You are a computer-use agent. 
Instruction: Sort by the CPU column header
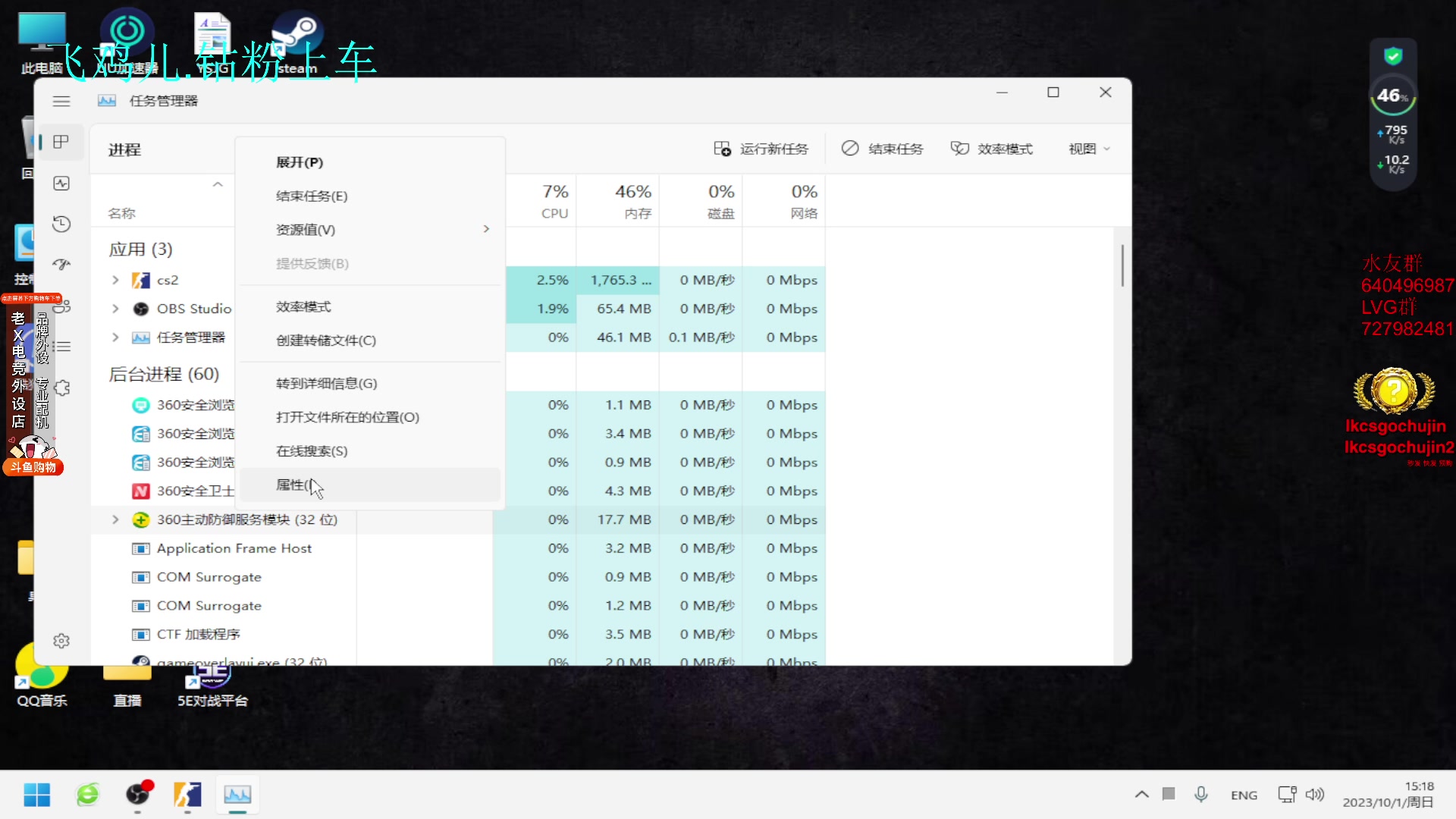pyautogui.click(x=554, y=201)
